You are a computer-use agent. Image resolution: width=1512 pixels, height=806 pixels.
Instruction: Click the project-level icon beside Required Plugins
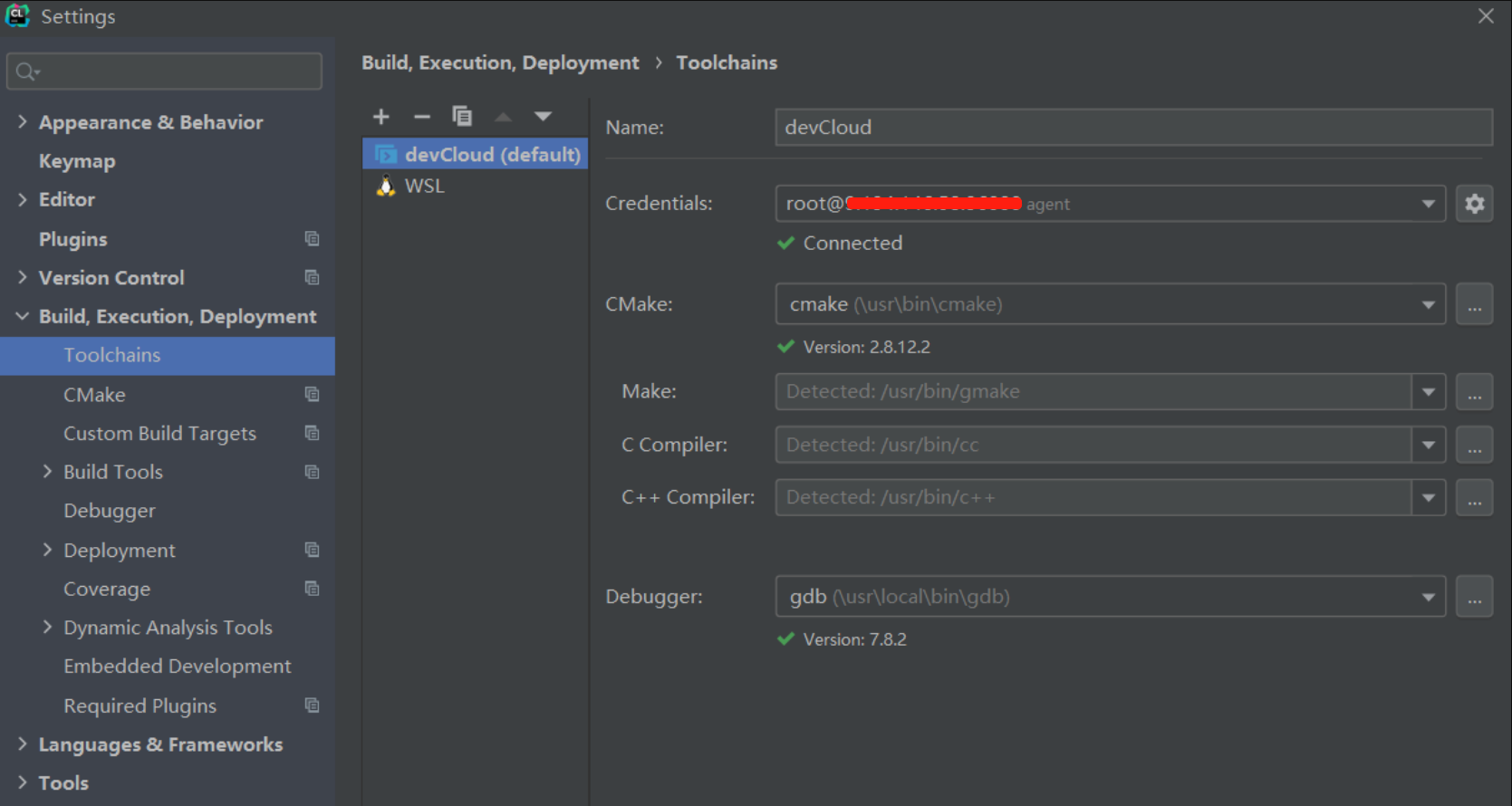(x=313, y=705)
